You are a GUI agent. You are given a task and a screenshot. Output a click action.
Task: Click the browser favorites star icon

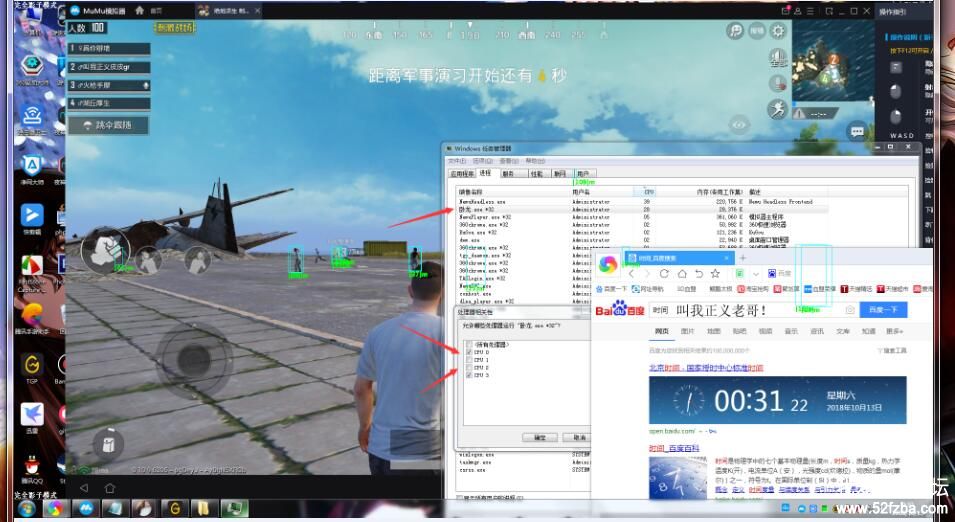point(716,273)
